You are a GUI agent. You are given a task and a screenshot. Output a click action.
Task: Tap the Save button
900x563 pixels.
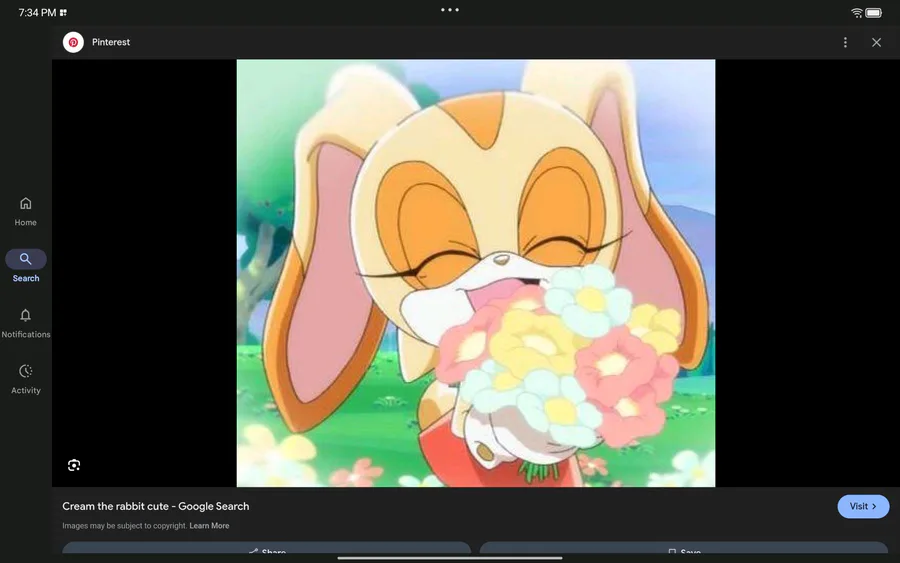click(x=684, y=549)
